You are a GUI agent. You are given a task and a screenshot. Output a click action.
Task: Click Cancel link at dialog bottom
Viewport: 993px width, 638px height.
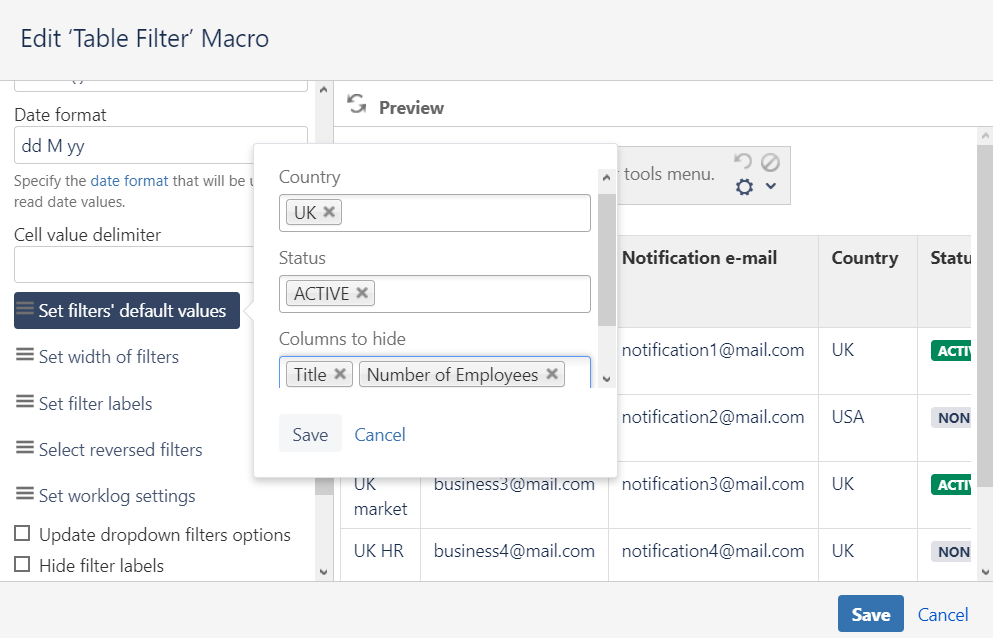(x=943, y=615)
